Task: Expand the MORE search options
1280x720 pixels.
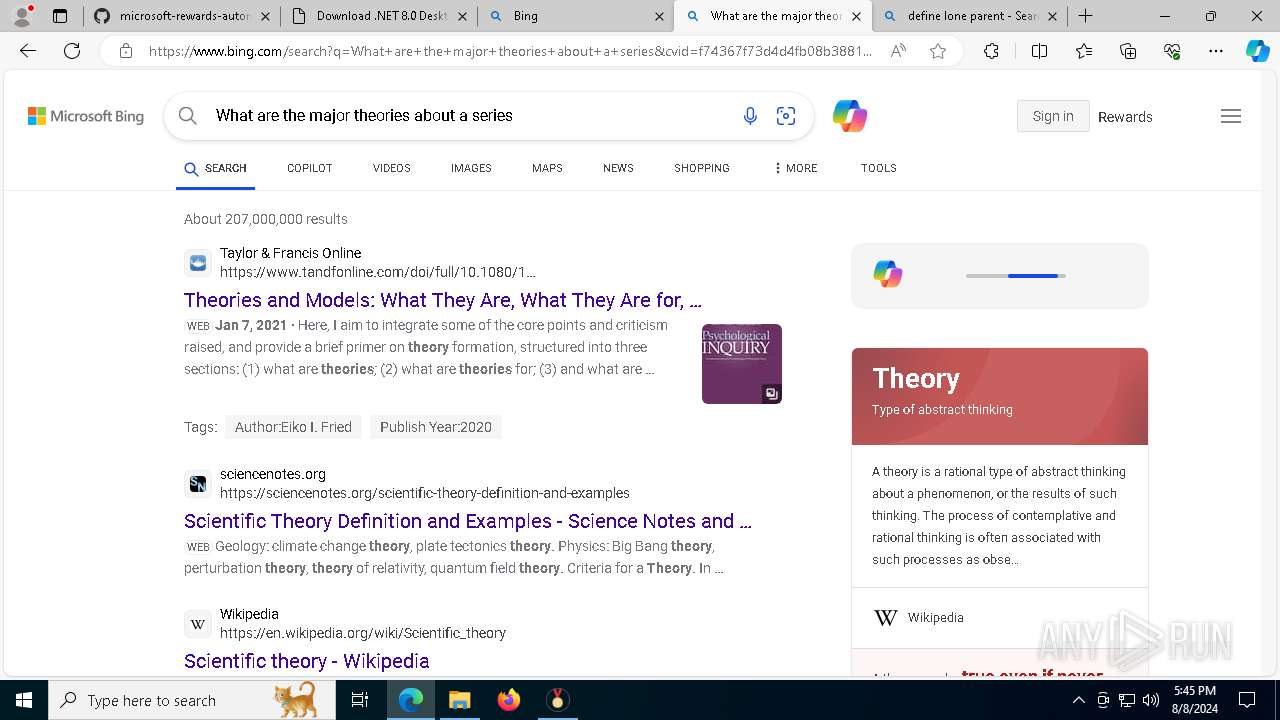Action: (x=796, y=168)
